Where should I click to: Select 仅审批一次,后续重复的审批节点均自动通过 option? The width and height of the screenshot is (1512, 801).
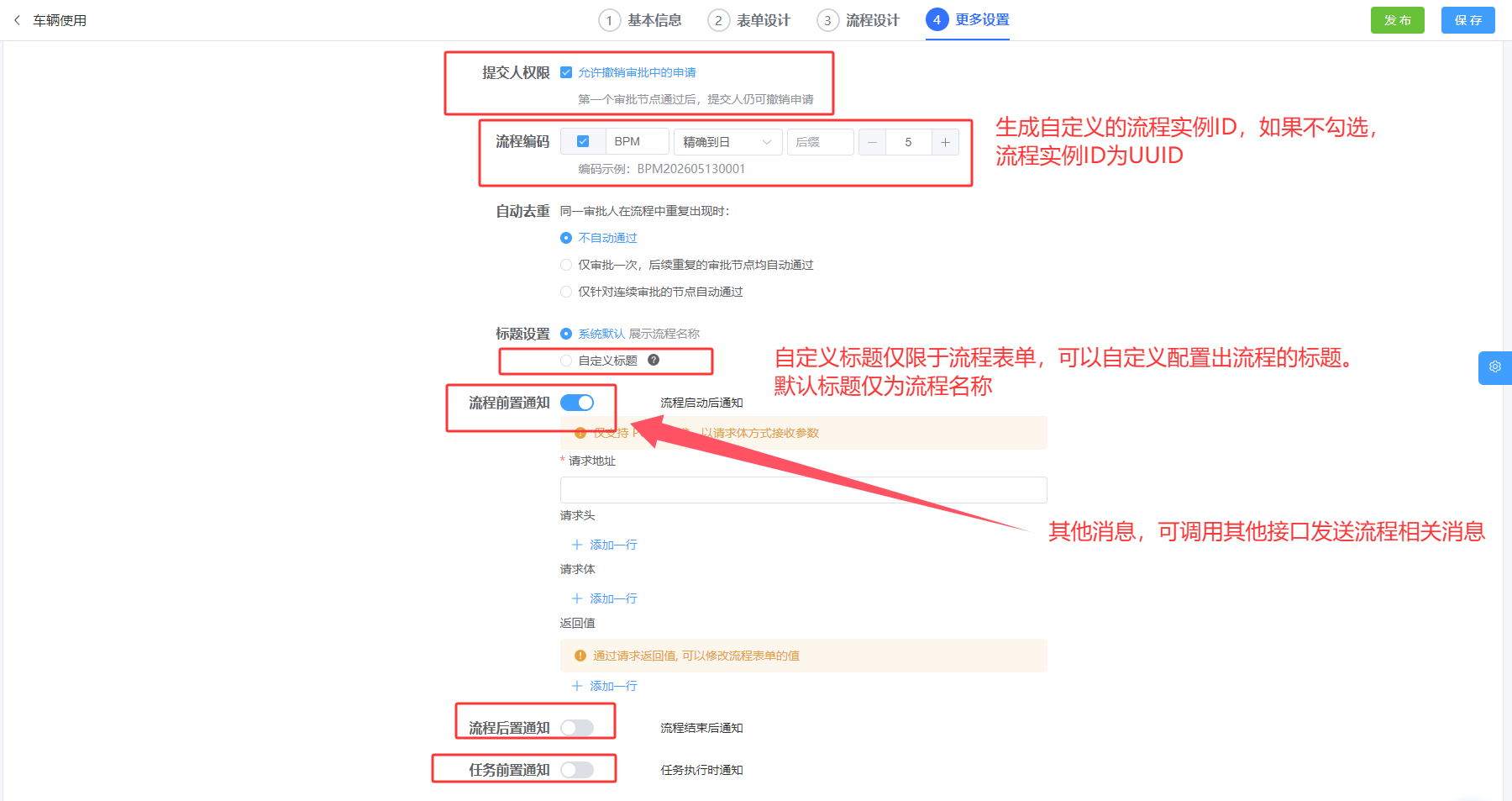(566, 265)
